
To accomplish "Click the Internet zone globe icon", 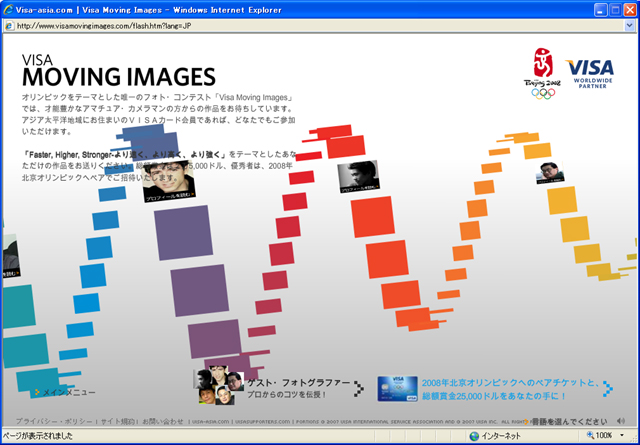I will click(x=474, y=436).
